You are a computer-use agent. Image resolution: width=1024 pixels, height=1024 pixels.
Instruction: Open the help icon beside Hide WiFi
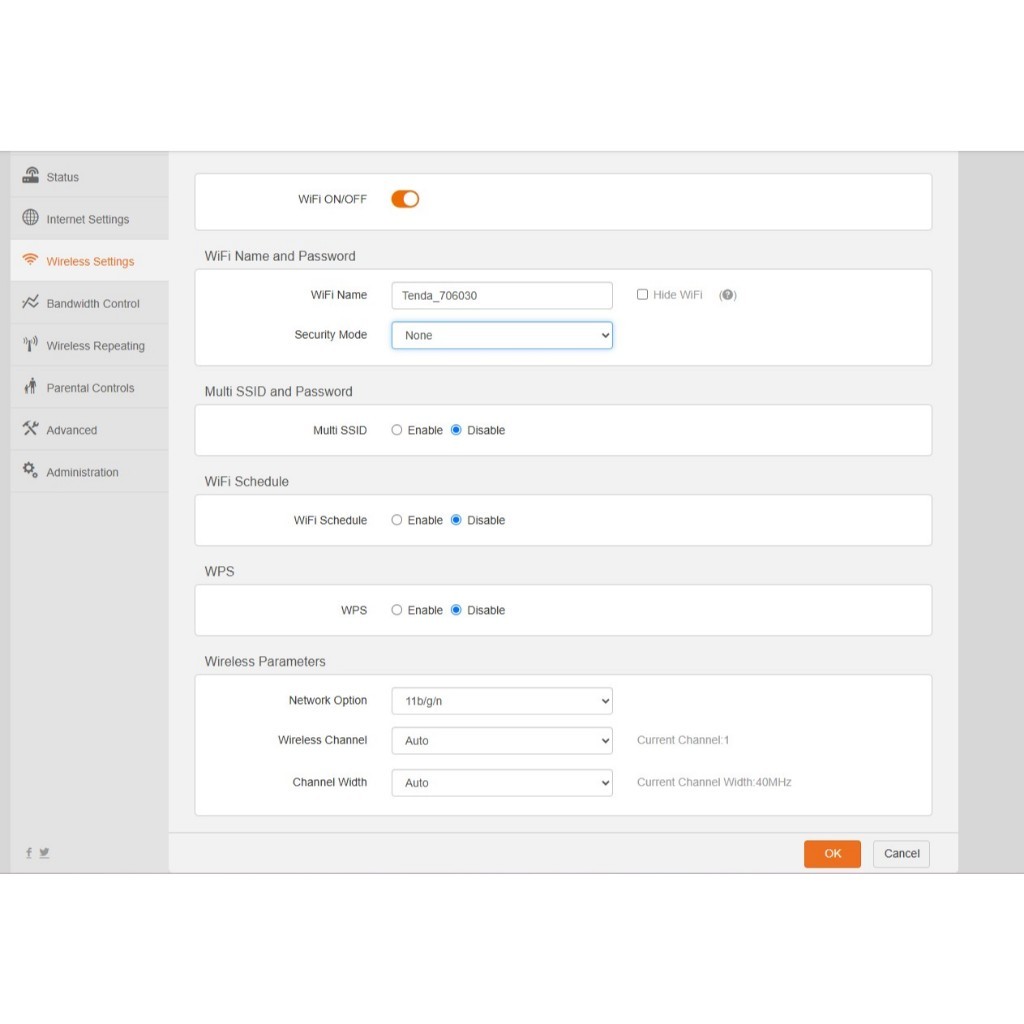728,295
